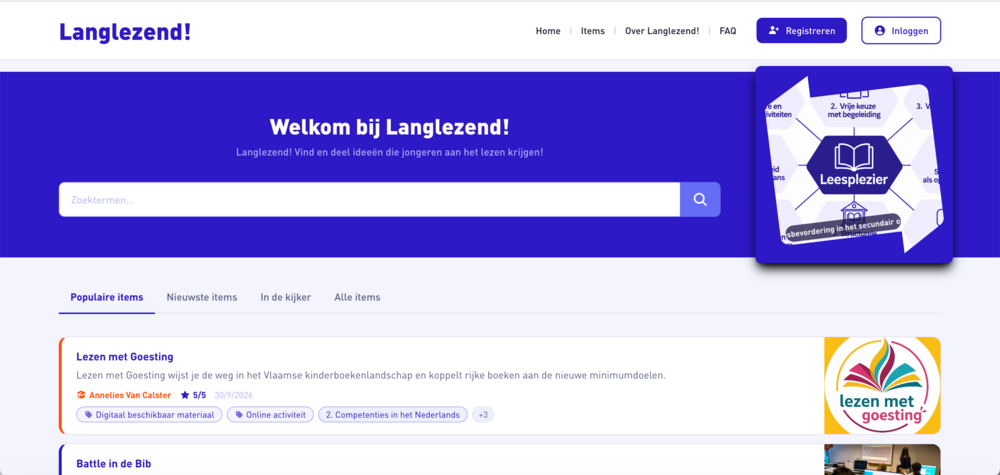Click the 5/5 rating text

[200, 395]
